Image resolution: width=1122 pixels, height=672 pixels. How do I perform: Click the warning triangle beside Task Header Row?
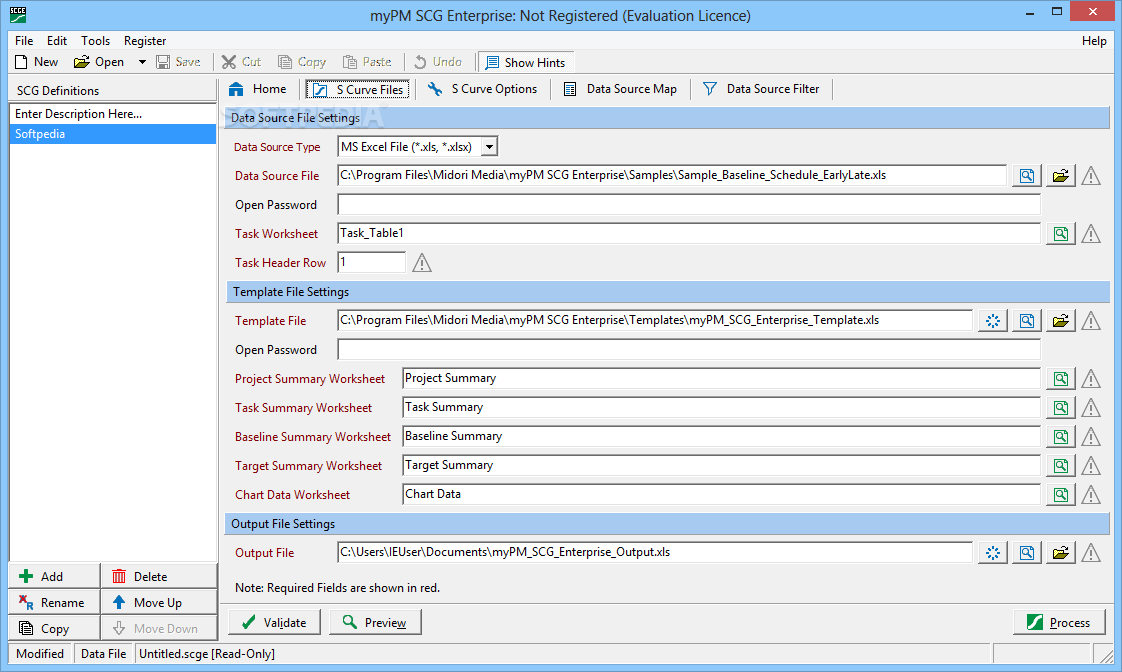coord(422,263)
